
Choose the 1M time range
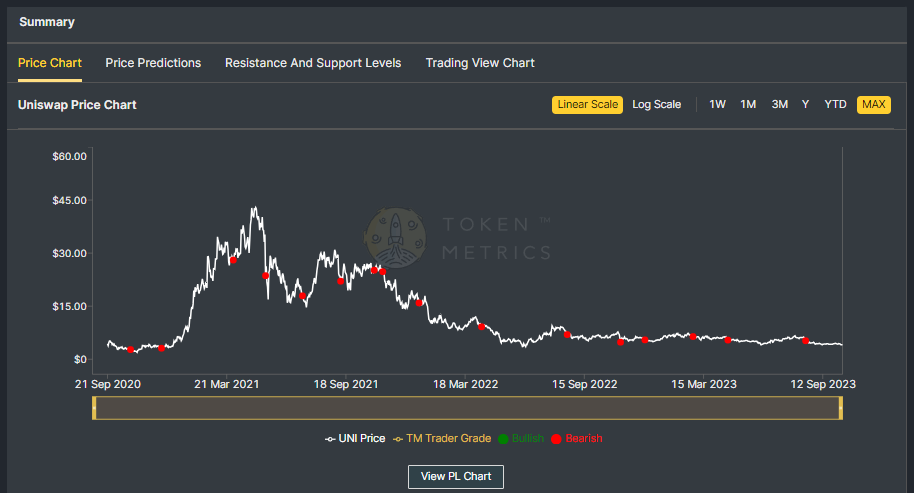coord(748,105)
